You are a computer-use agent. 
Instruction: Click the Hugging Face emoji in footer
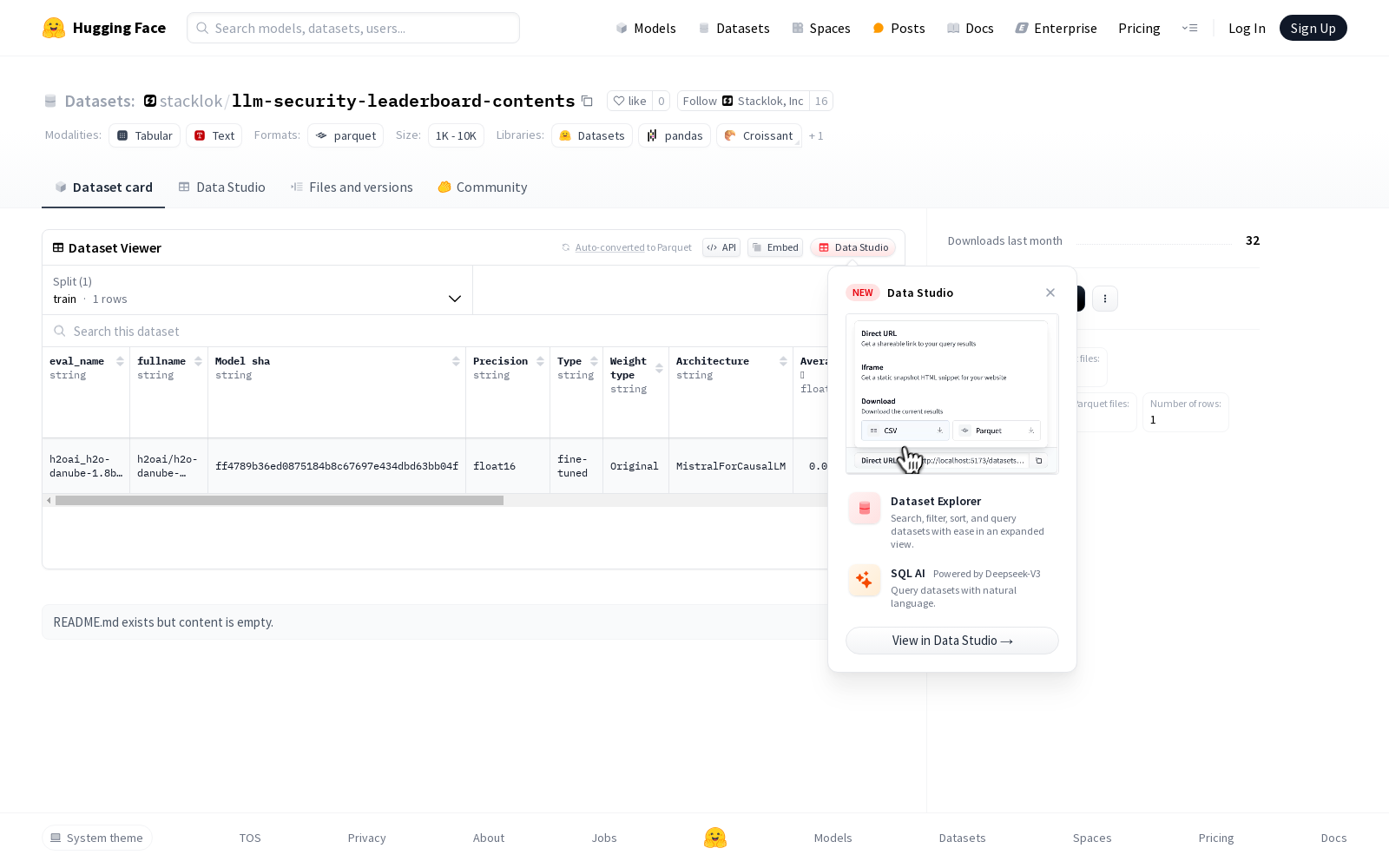pyautogui.click(x=715, y=838)
